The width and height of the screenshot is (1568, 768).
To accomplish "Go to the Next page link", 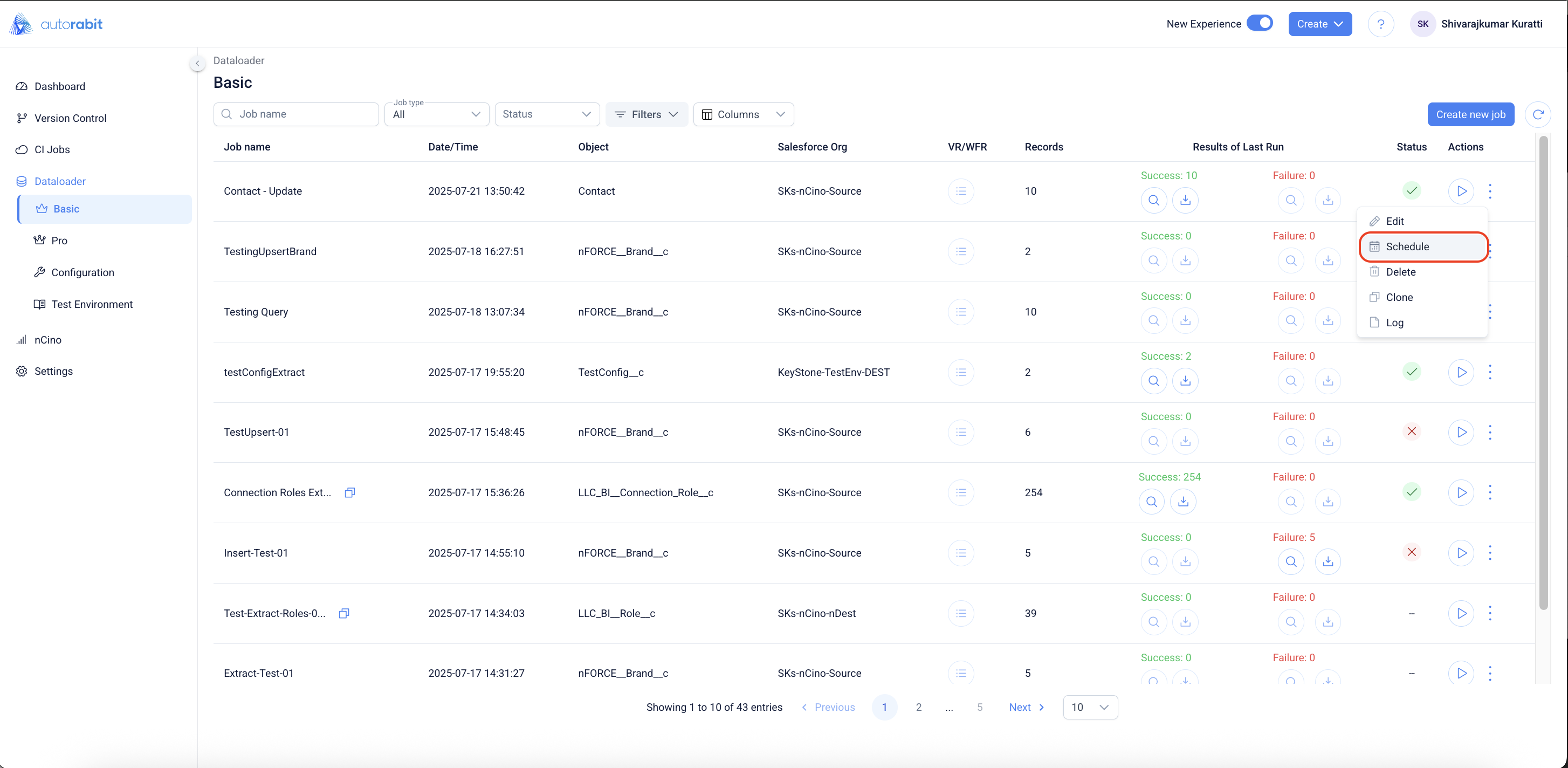I will (x=1026, y=707).
